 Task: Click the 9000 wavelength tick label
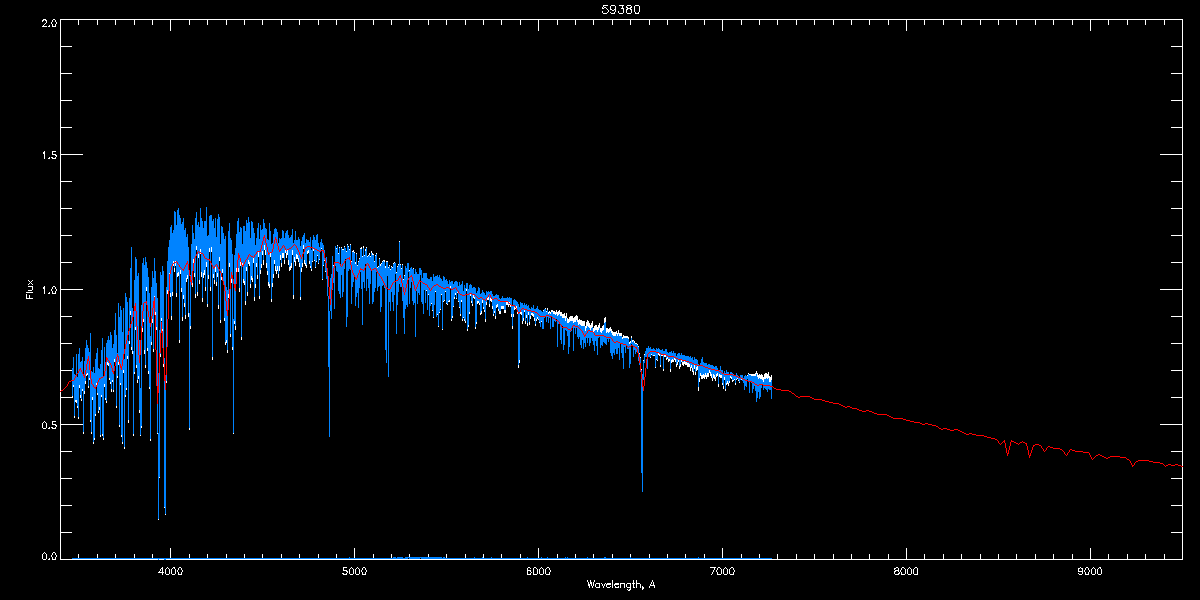[1090, 572]
